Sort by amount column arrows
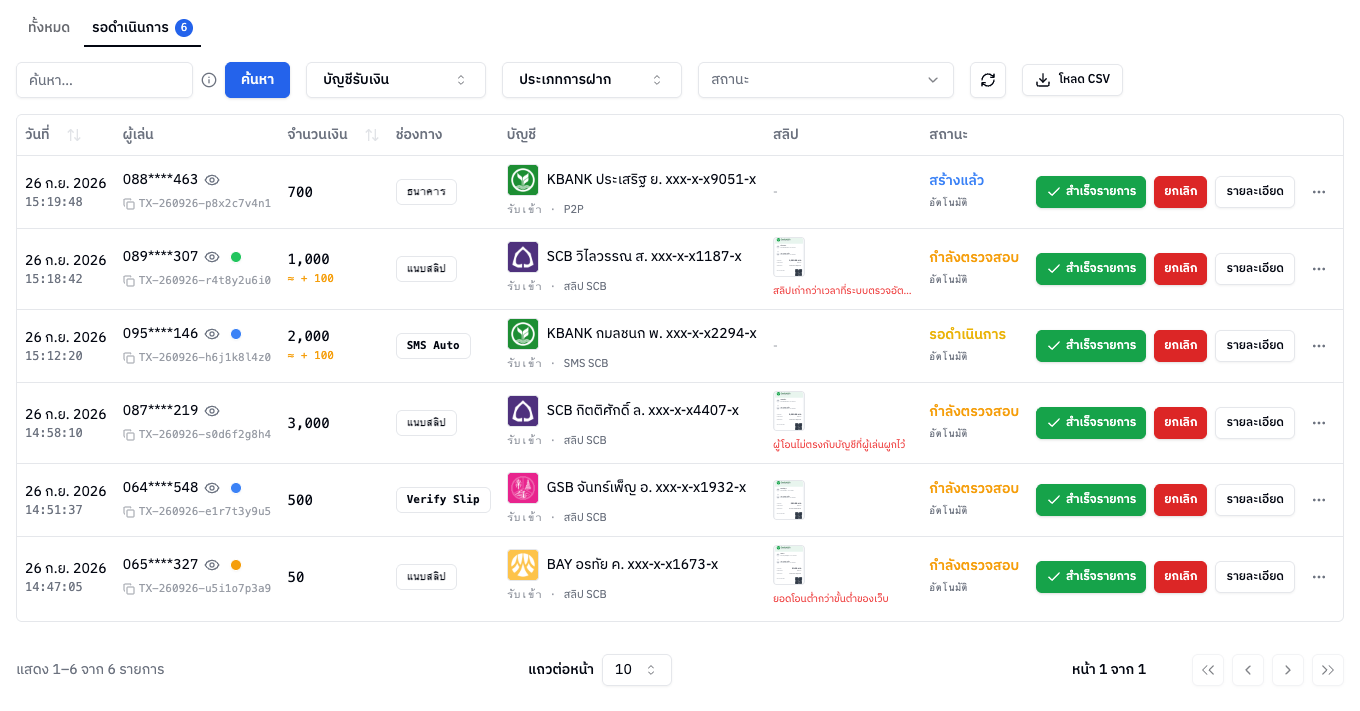Screen dimensions: 1360x711 [372, 135]
